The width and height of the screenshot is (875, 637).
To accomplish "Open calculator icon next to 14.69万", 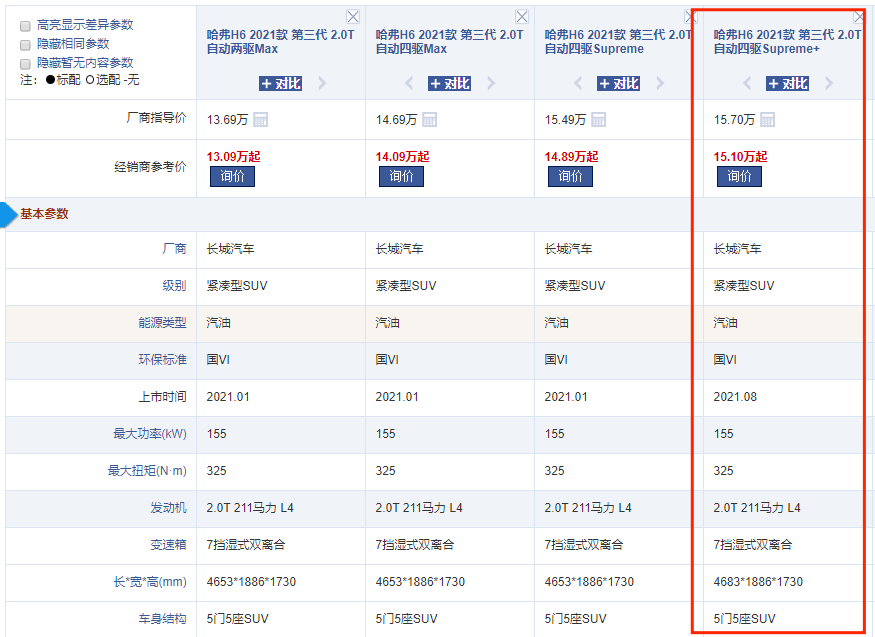I will point(430,119).
